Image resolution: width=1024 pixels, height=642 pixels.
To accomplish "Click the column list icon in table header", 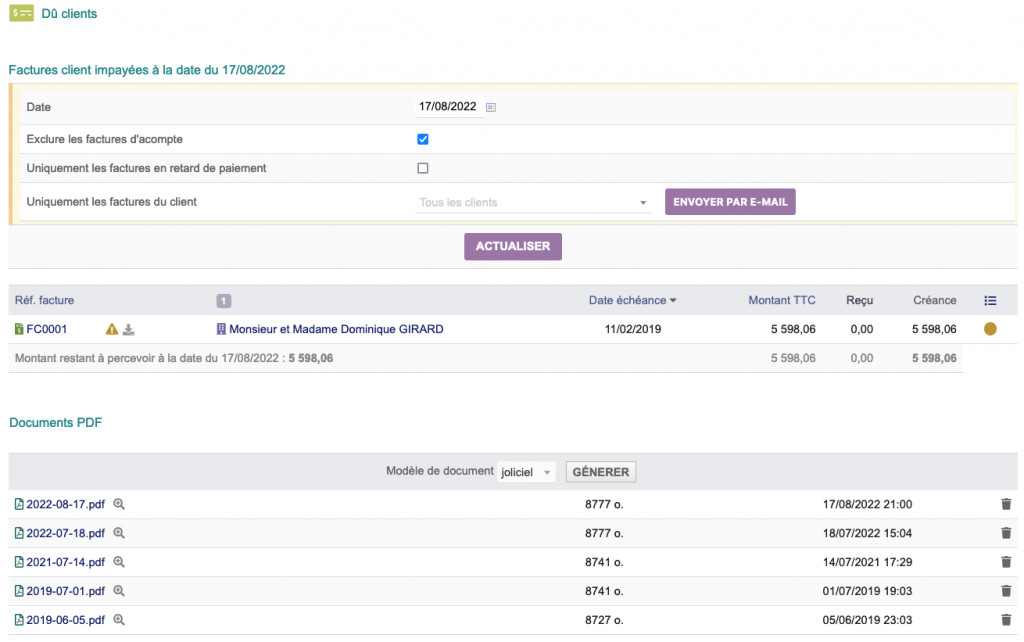I will click(990, 300).
